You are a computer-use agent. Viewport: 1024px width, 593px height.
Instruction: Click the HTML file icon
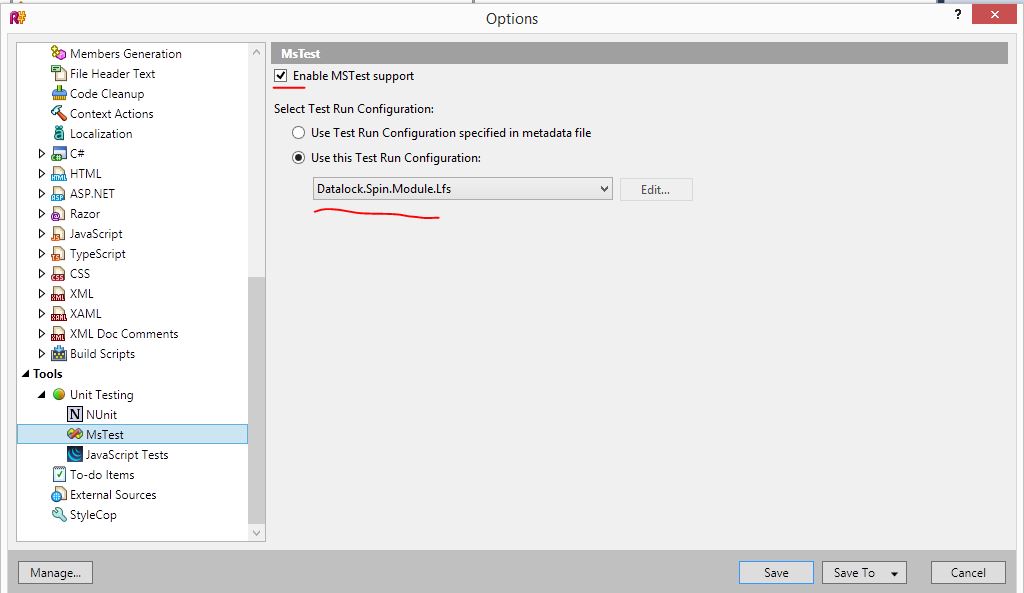pyautogui.click(x=59, y=174)
